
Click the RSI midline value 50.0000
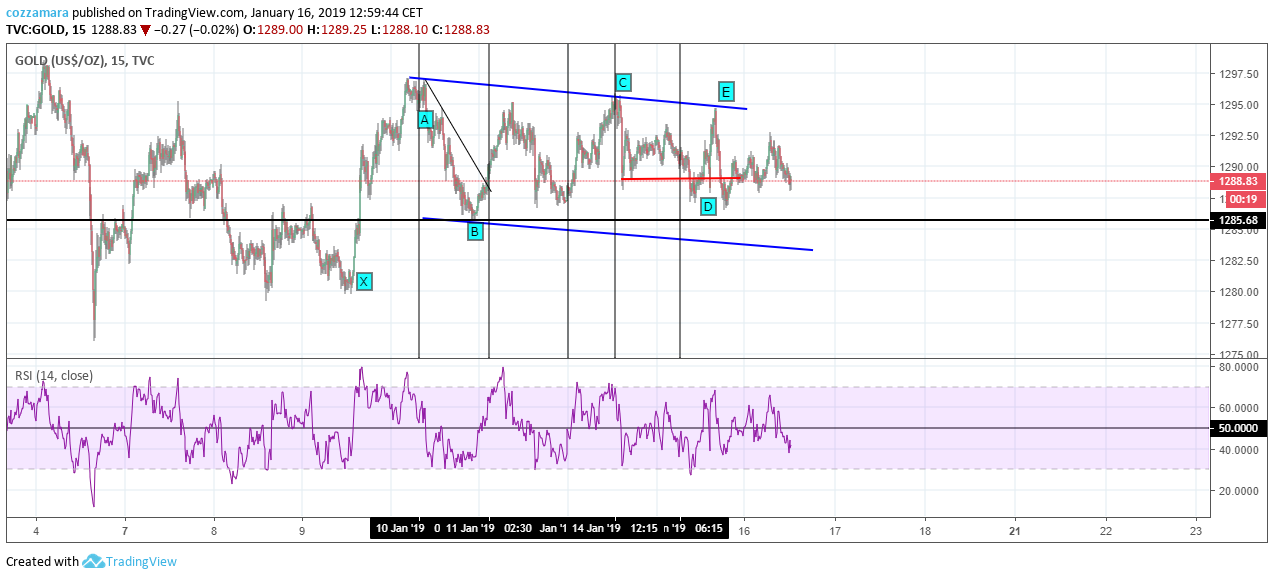pos(1237,428)
